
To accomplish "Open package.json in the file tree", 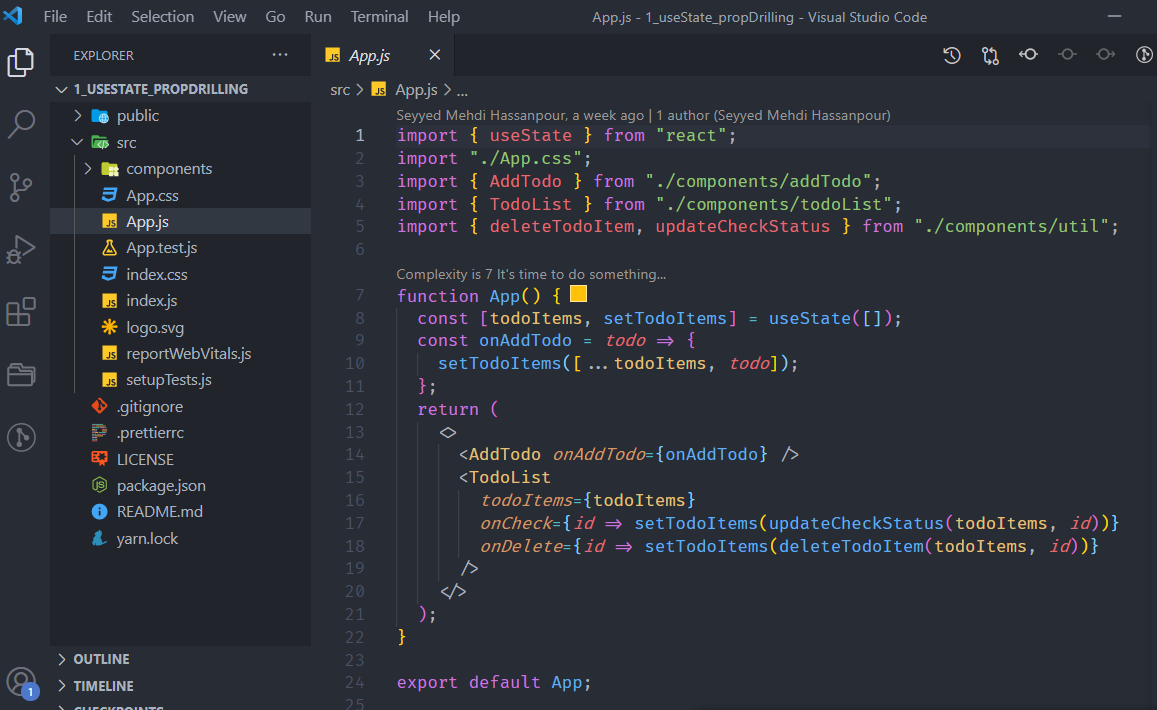I will 160,486.
